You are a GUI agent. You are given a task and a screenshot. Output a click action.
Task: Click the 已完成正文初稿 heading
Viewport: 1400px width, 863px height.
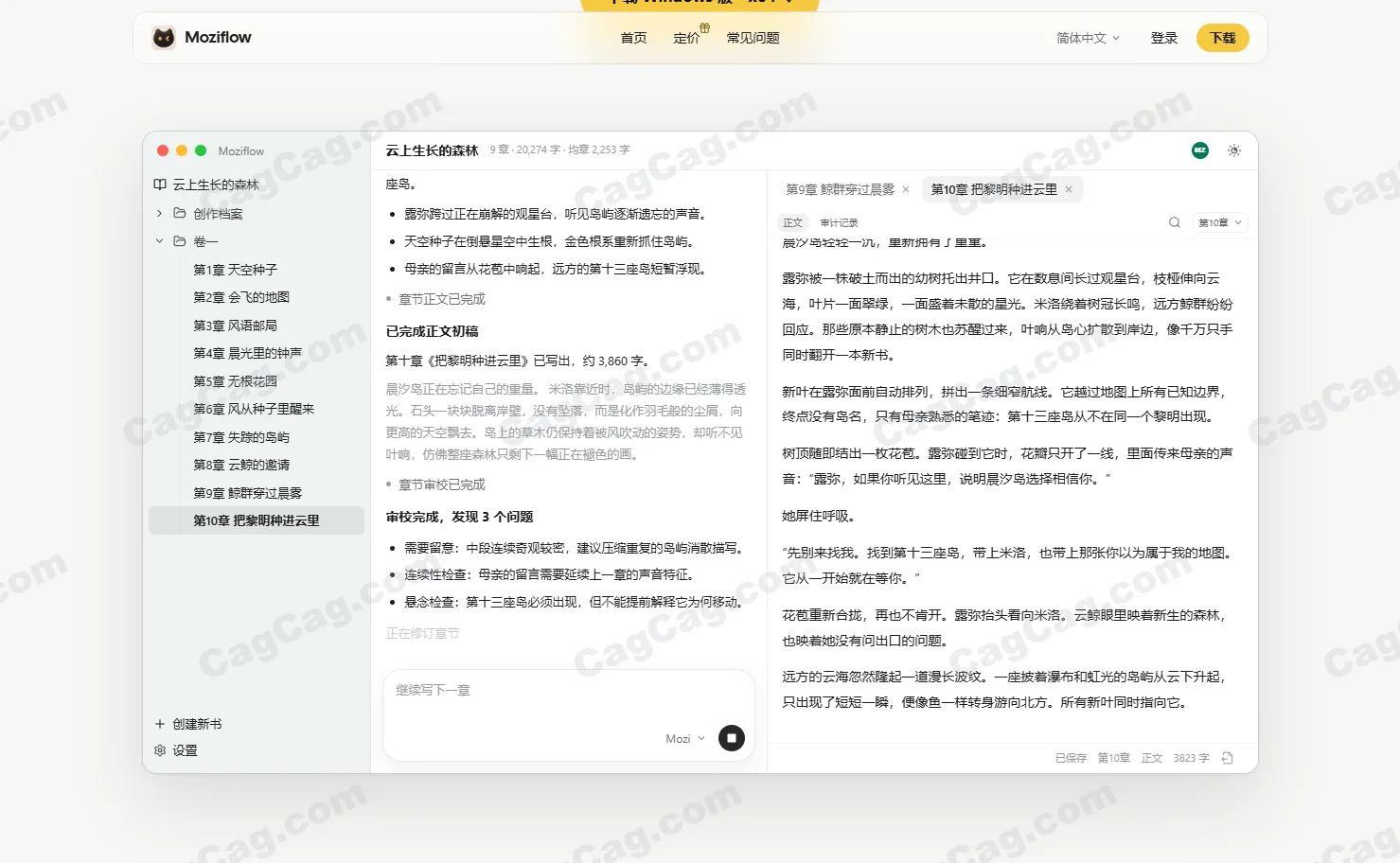click(x=432, y=331)
